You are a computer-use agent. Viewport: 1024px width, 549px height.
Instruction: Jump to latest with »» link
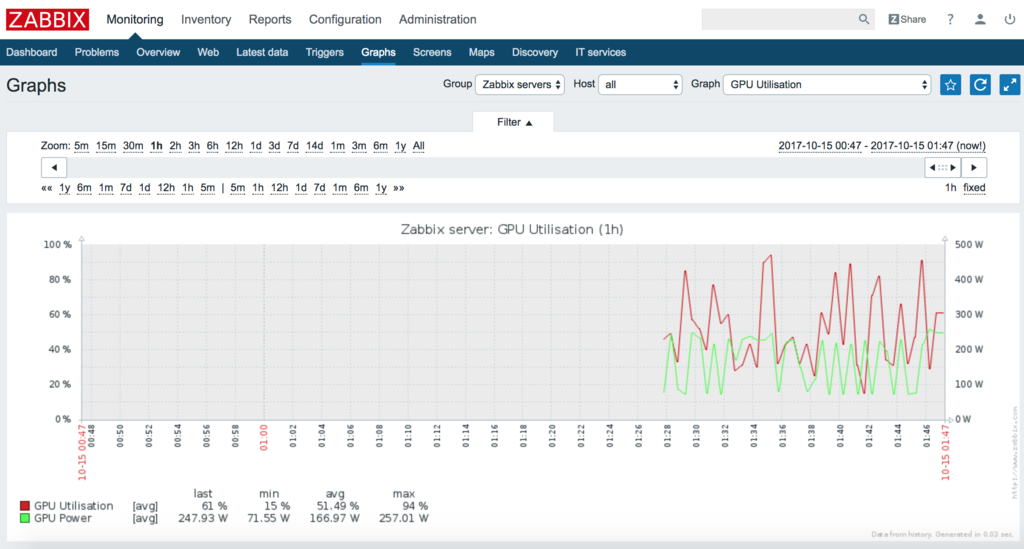click(x=398, y=188)
